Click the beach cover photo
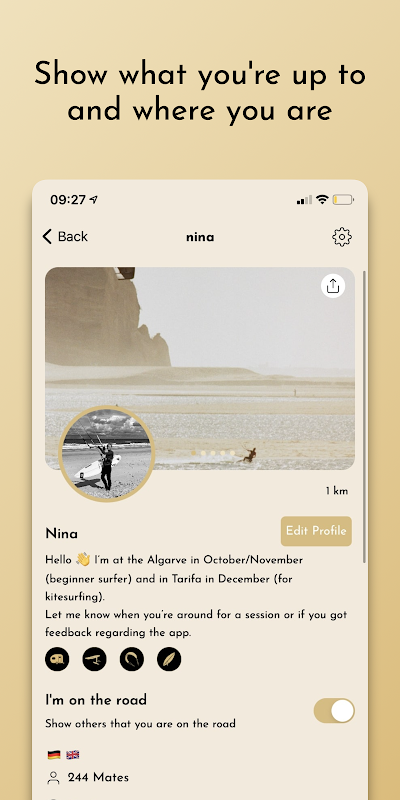This screenshot has height=800, width=400. 200,368
